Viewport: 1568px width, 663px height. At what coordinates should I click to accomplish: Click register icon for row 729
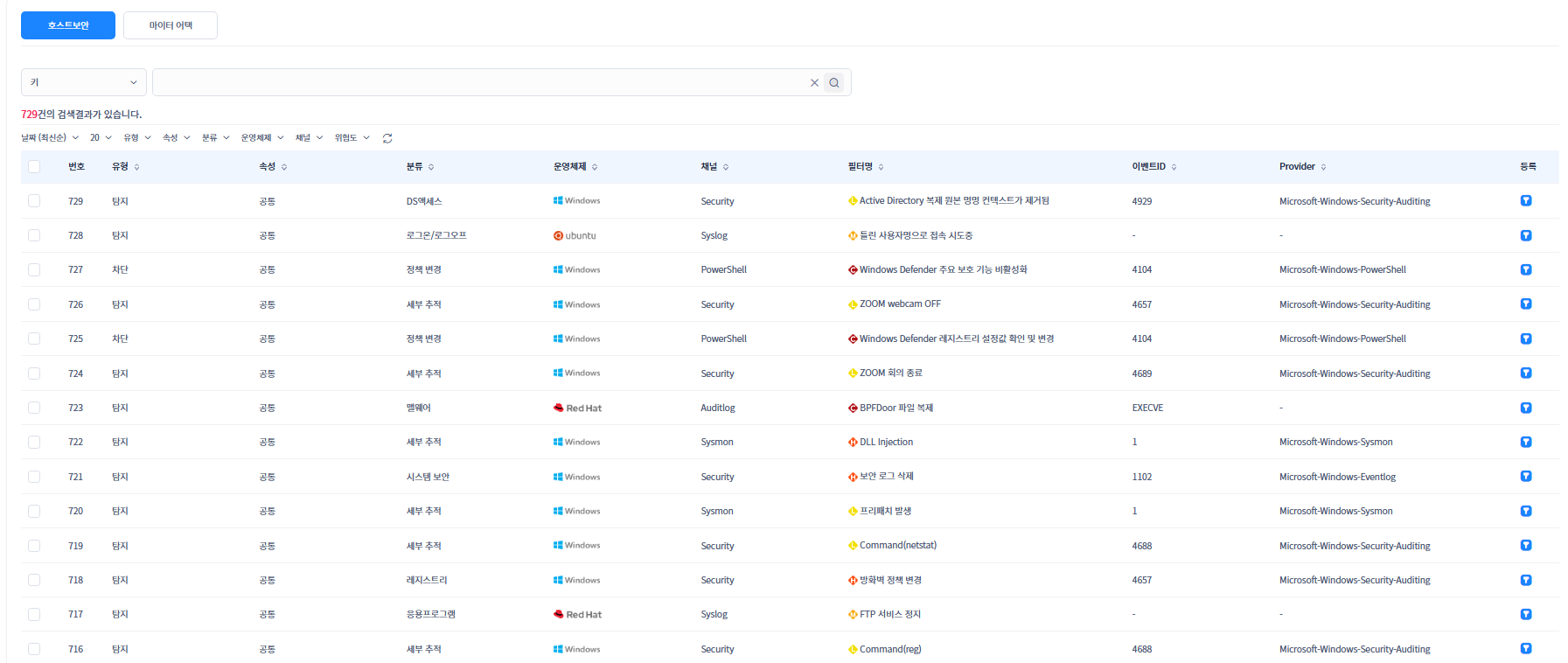point(1525,201)
